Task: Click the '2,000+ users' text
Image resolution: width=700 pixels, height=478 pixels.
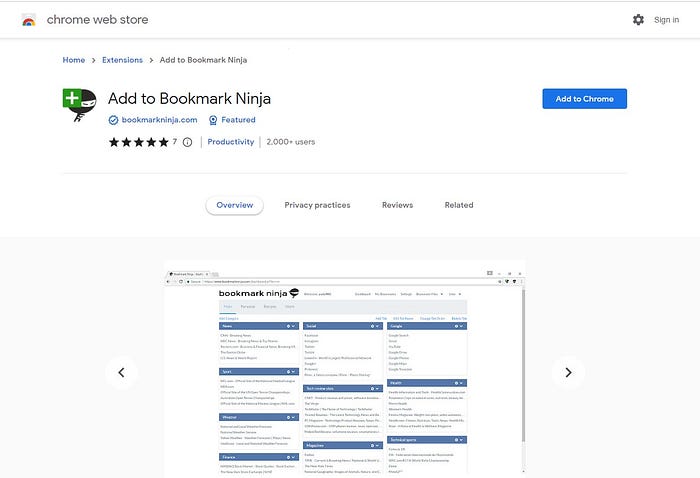Action: tap(291, 141)
